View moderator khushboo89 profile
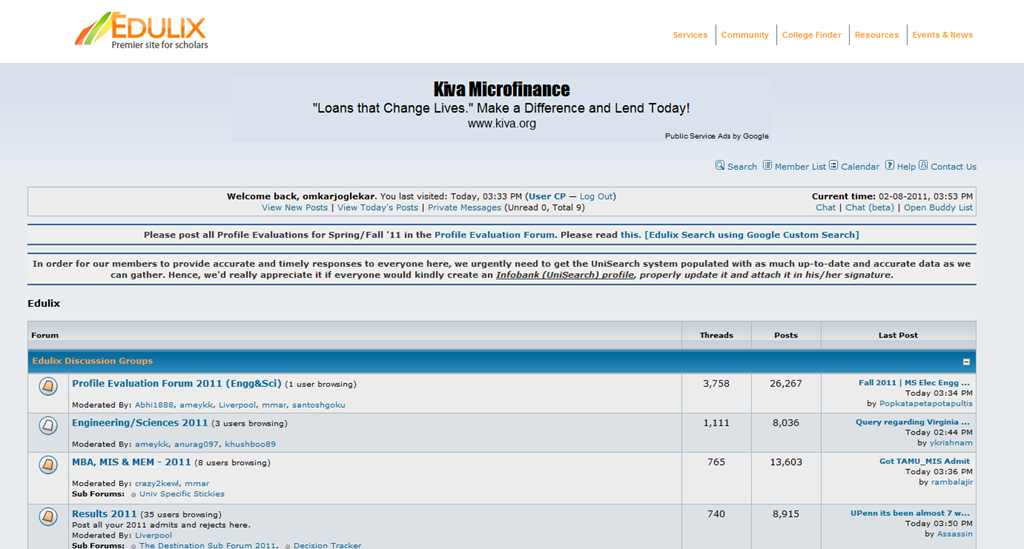This screenshot has height=549, width=1024. (x=250, y=444)
